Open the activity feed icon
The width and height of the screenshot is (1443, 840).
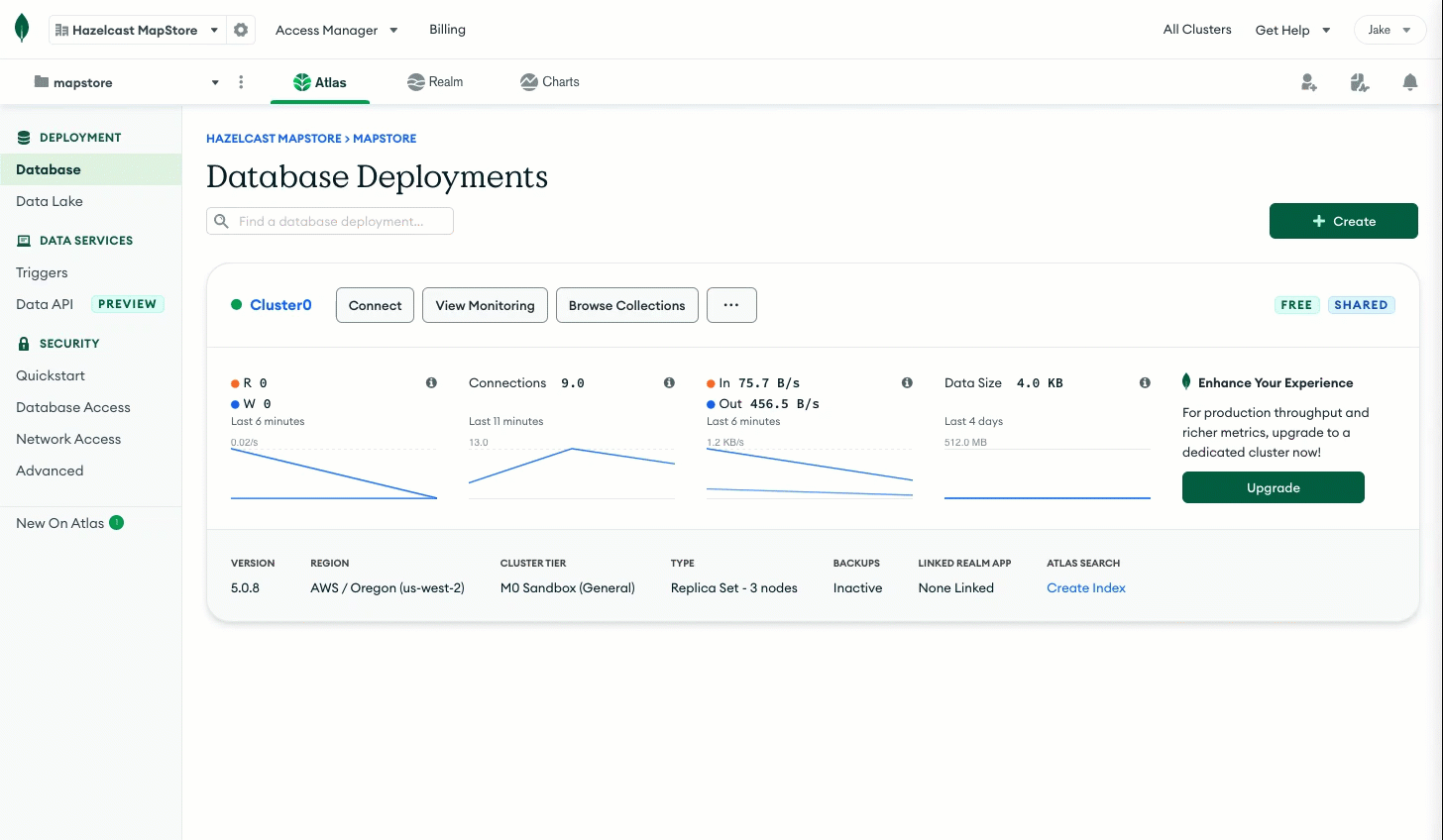pos(1359,82)
